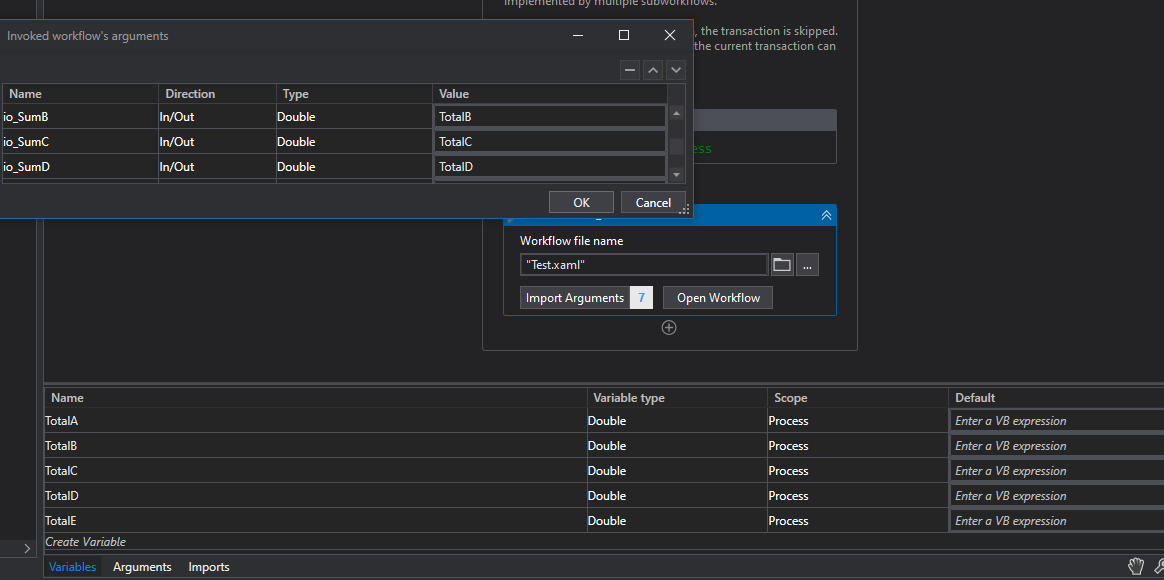Viewport: 1164px width, 580px height.
Task: Change variable type of TotalA
Action: [x=676, y=421]
